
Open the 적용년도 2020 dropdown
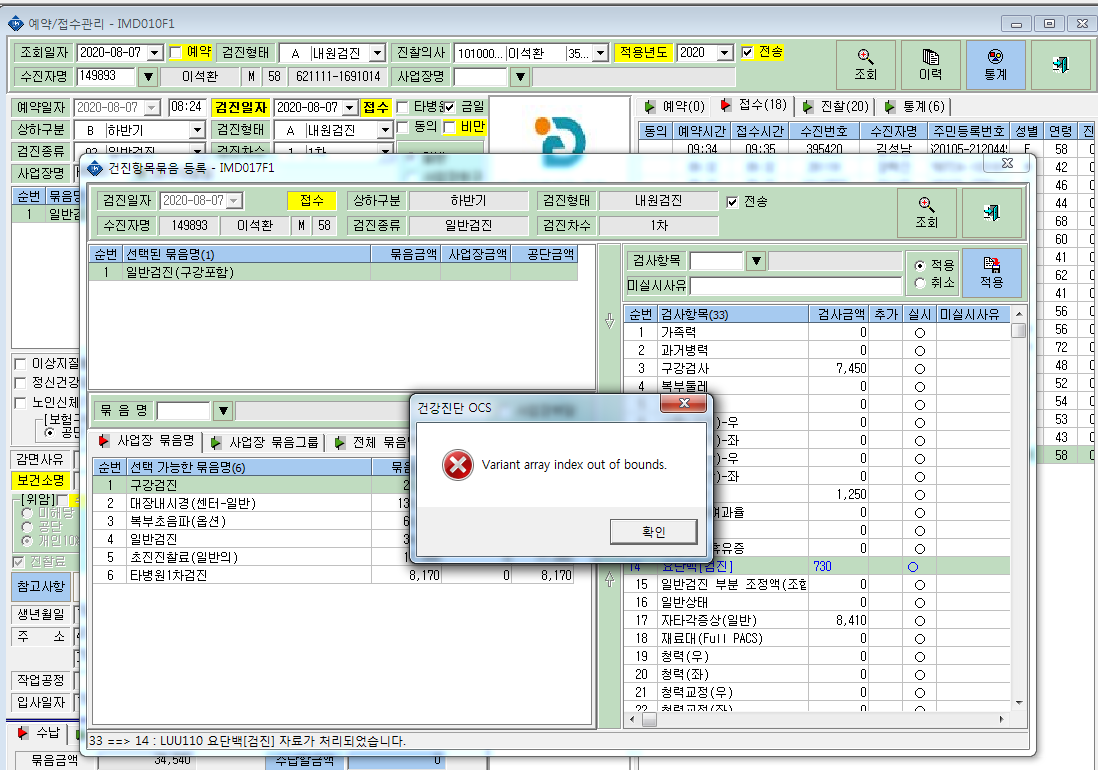[x=725, y=53]
